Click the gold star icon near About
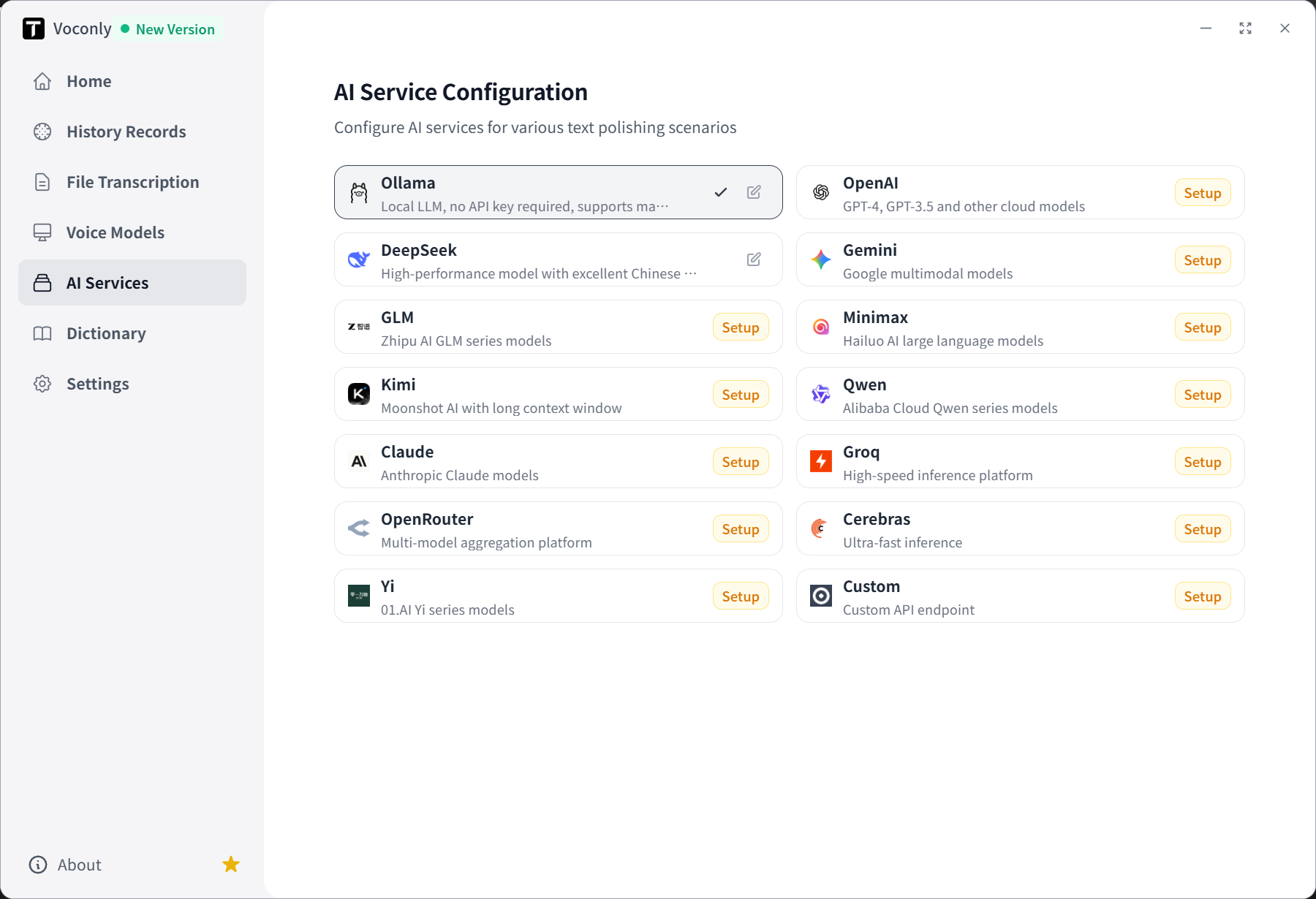The image size is (1316, 899). point(231,865)
